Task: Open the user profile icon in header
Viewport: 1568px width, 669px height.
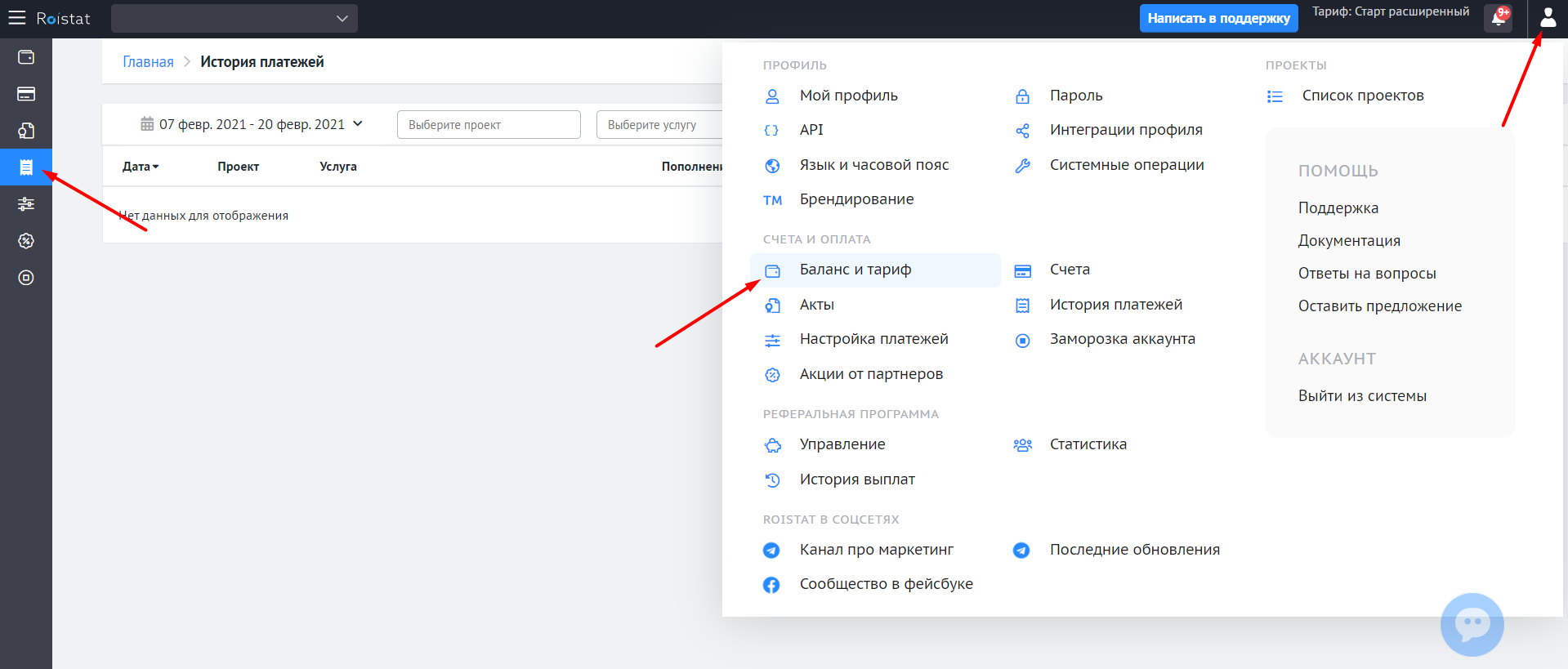Action: point(1548,18)
